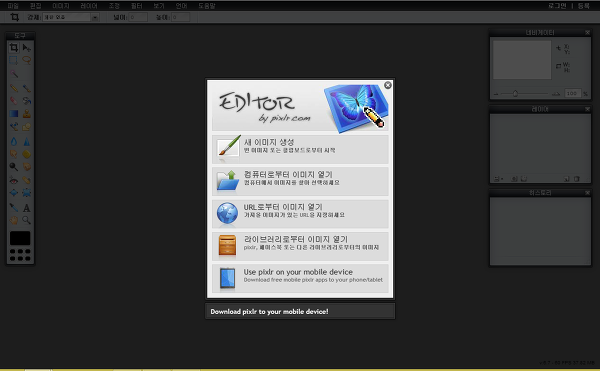Image resolution: width=600 pixels, height=371 pixels.
Task: Open the 이미지 (Image) menu
Action: [61, 6]
